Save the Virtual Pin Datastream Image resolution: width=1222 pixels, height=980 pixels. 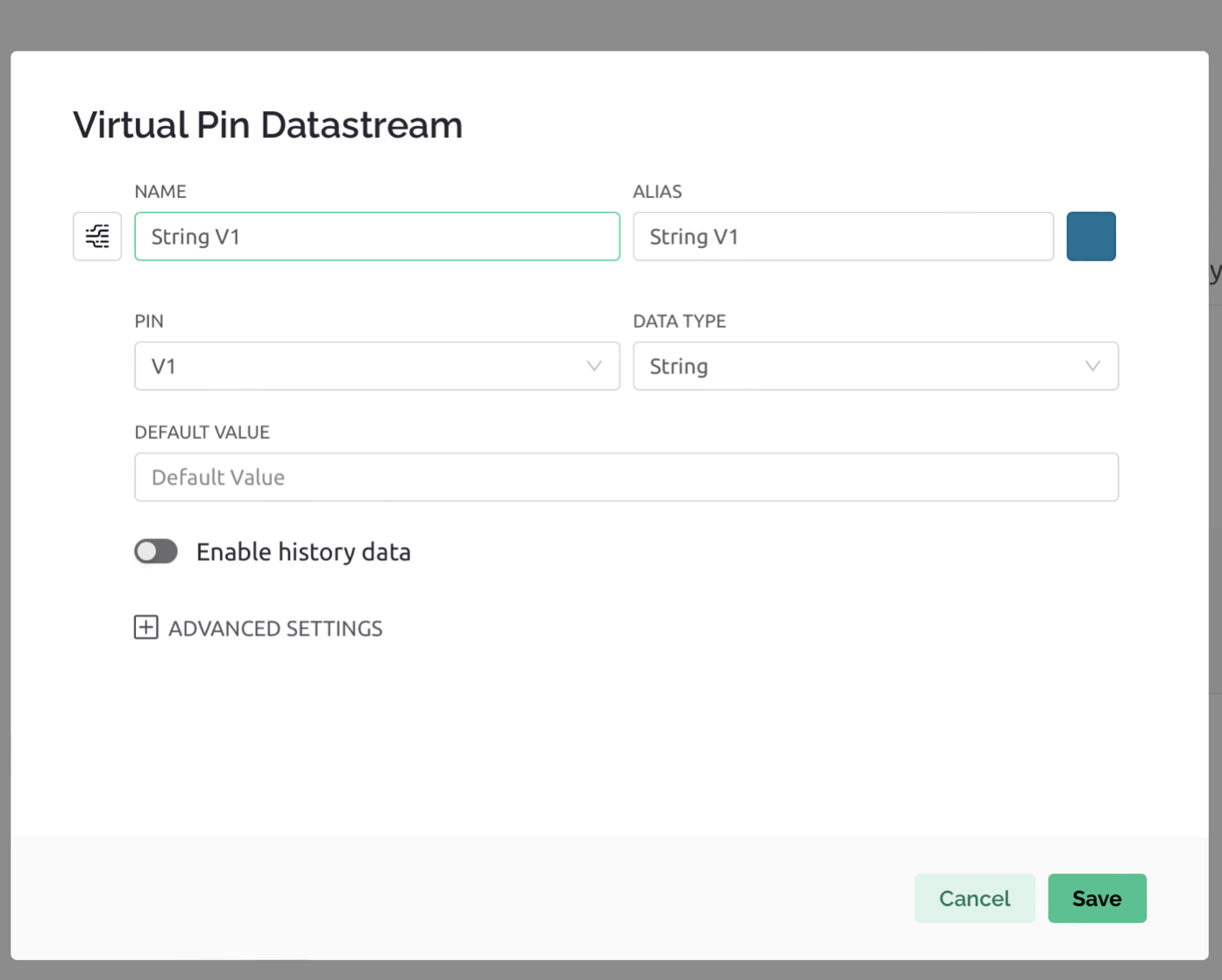point(1098,898)
